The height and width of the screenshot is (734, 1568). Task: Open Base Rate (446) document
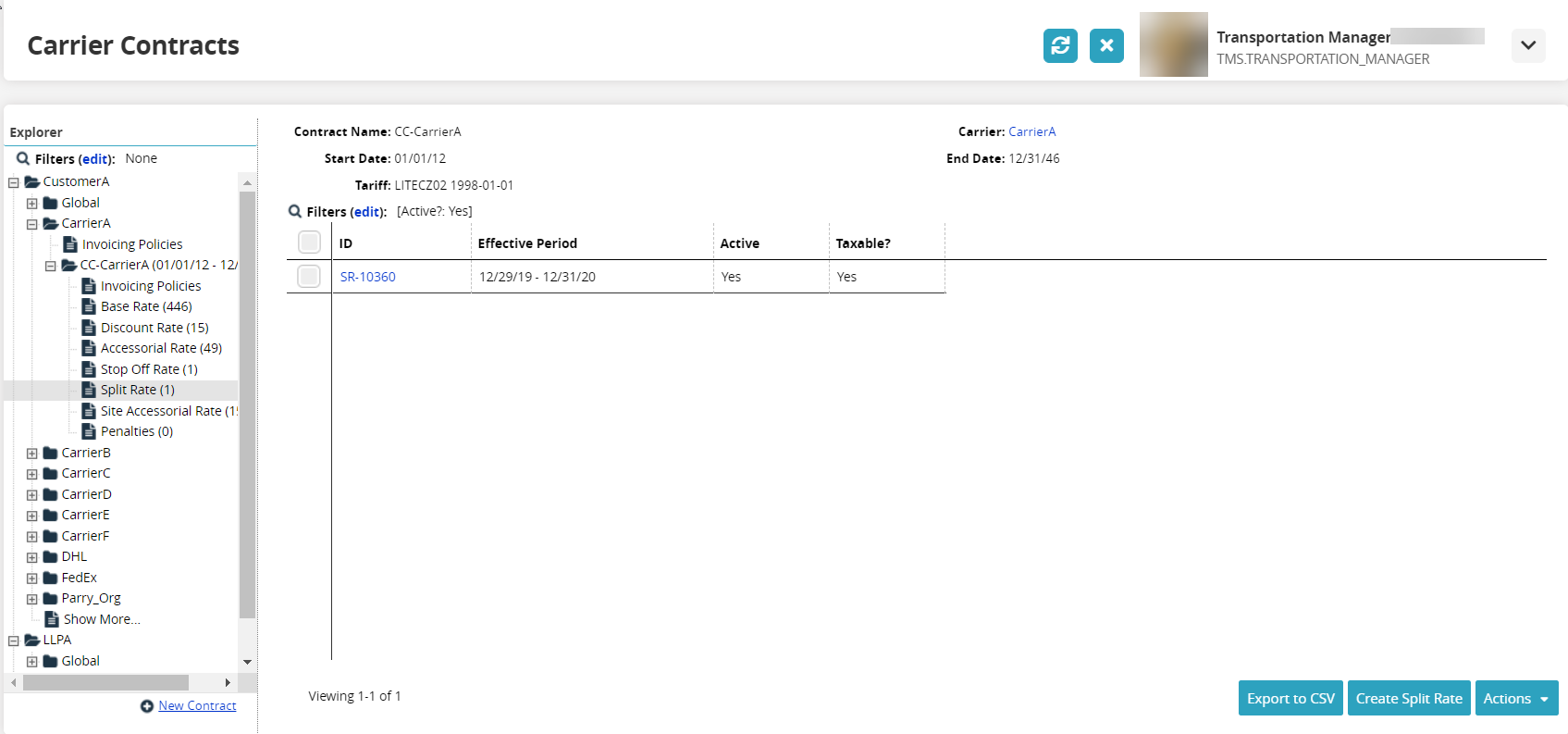tap(146, 306)
